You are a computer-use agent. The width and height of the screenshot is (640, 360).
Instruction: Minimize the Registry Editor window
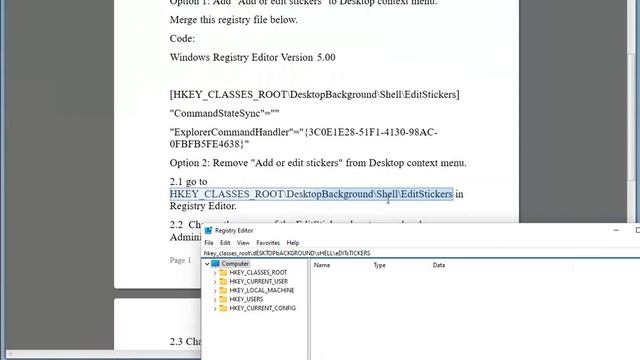[616, 231]
